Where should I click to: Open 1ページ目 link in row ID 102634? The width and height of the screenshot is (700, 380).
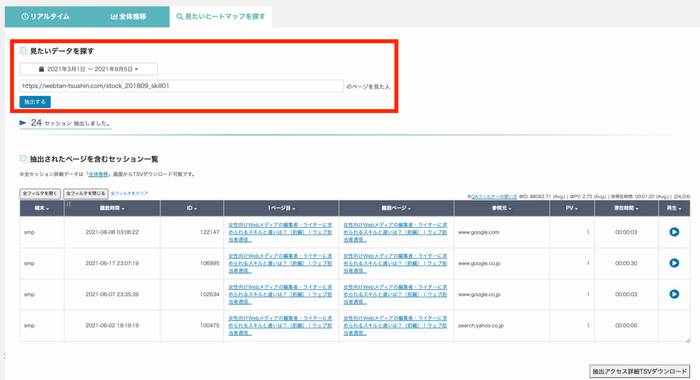coord(280,295)
